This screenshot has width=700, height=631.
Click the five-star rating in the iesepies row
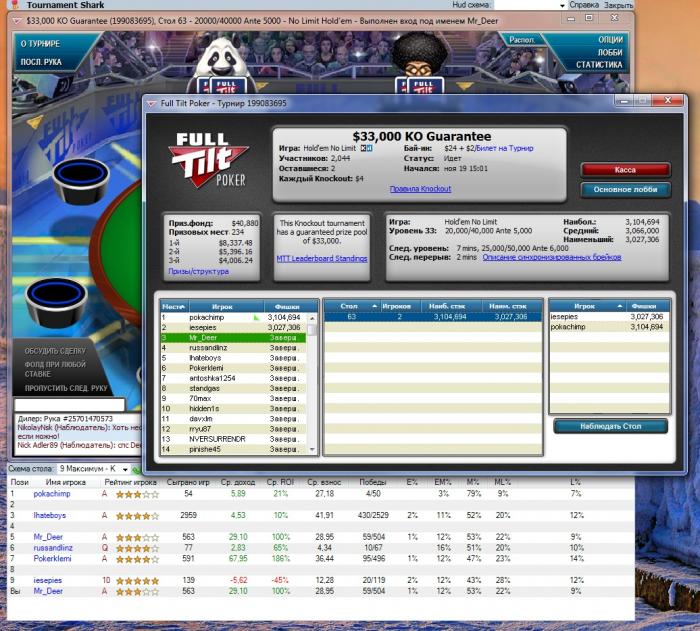(137, 581)
